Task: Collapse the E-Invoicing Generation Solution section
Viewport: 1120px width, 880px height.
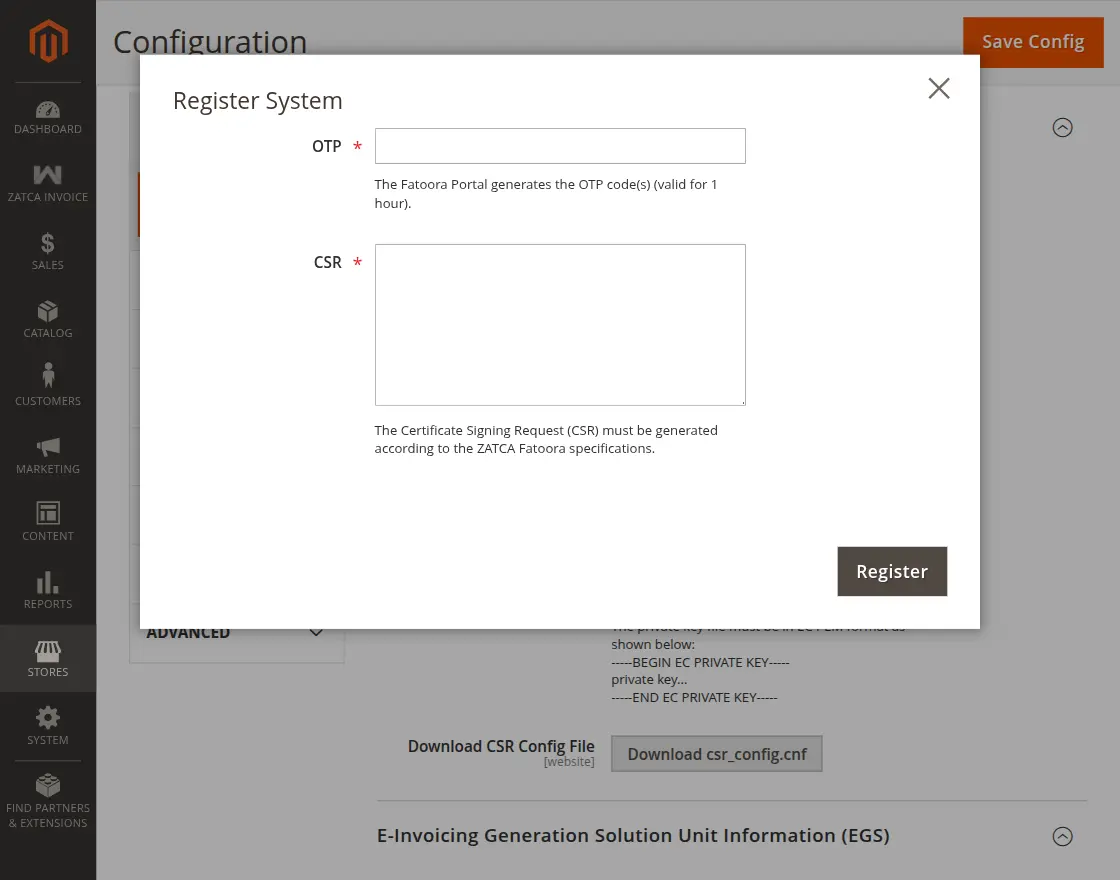Action: pos(1063,836)
